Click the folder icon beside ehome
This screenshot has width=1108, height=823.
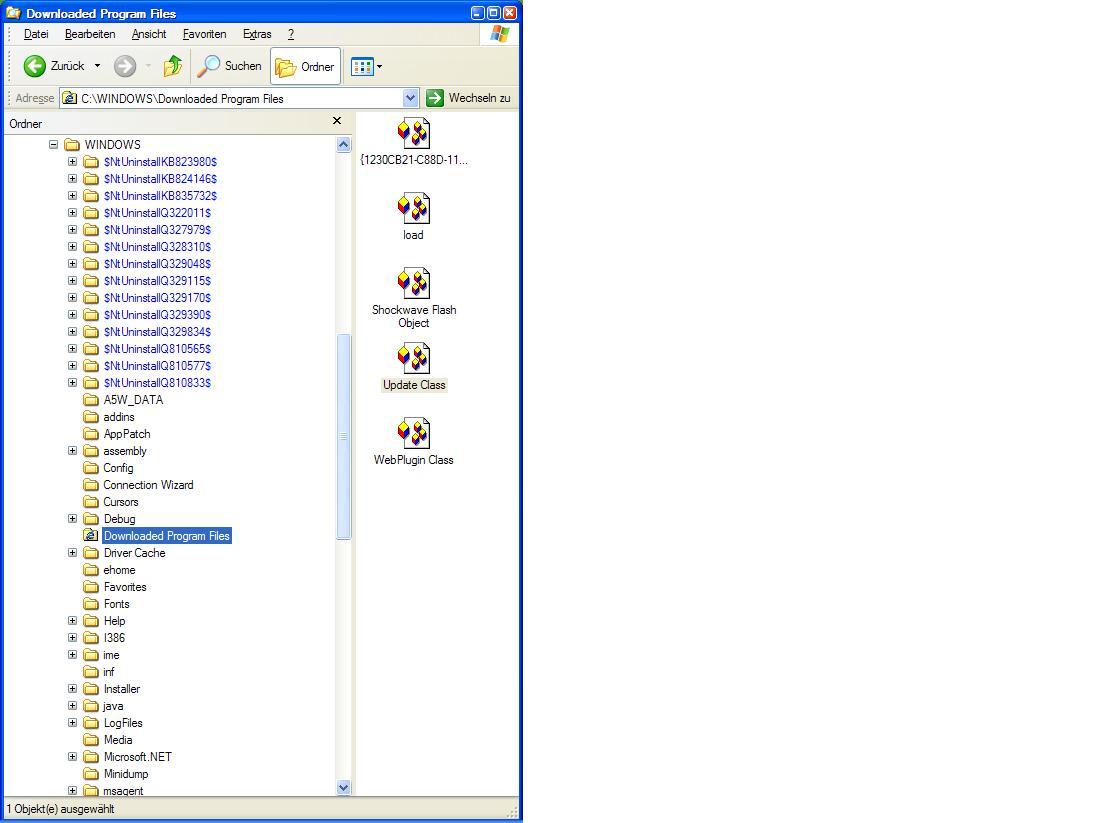(x=90, y=570)
